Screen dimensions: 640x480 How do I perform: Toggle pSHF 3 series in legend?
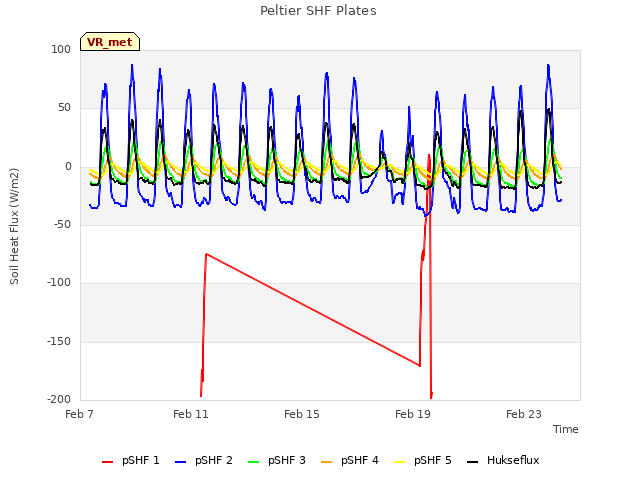277,460
